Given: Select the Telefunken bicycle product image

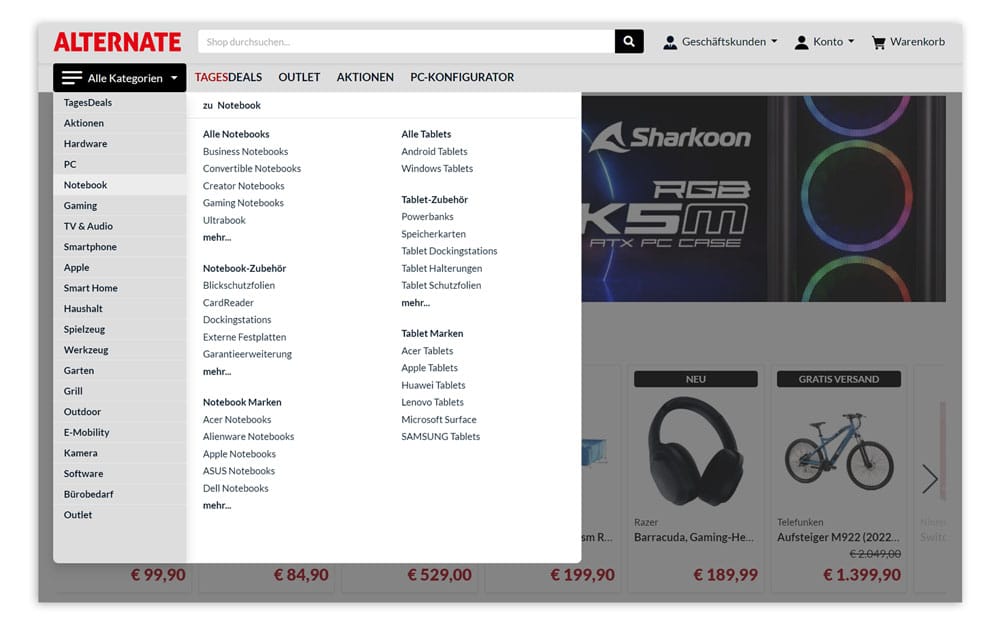Looking at the screenshot, I should (x=839, y=450).
